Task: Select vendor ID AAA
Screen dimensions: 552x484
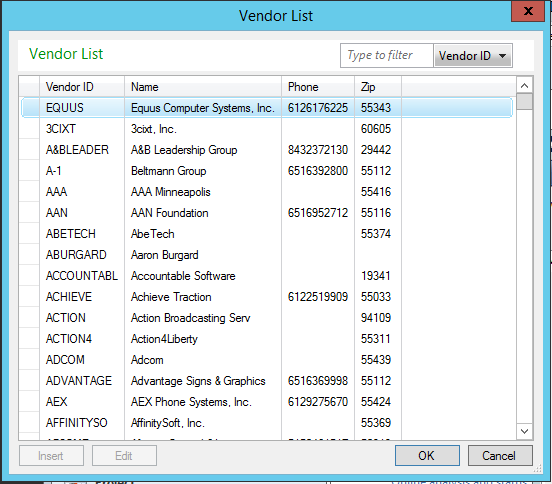Action: pos(56,192)
